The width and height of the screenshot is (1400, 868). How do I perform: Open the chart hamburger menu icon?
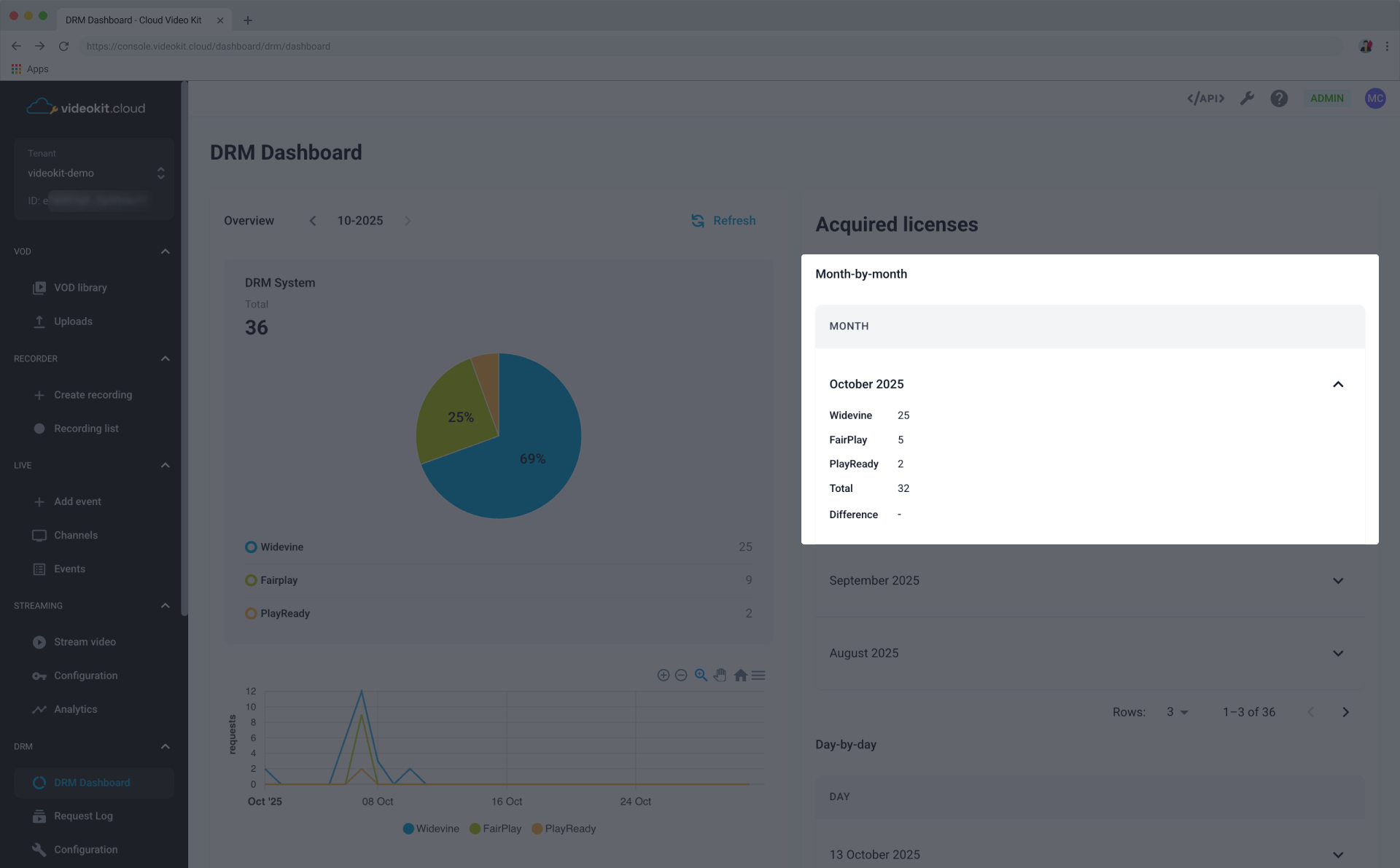pyautogui.click(x=758, y=675)
